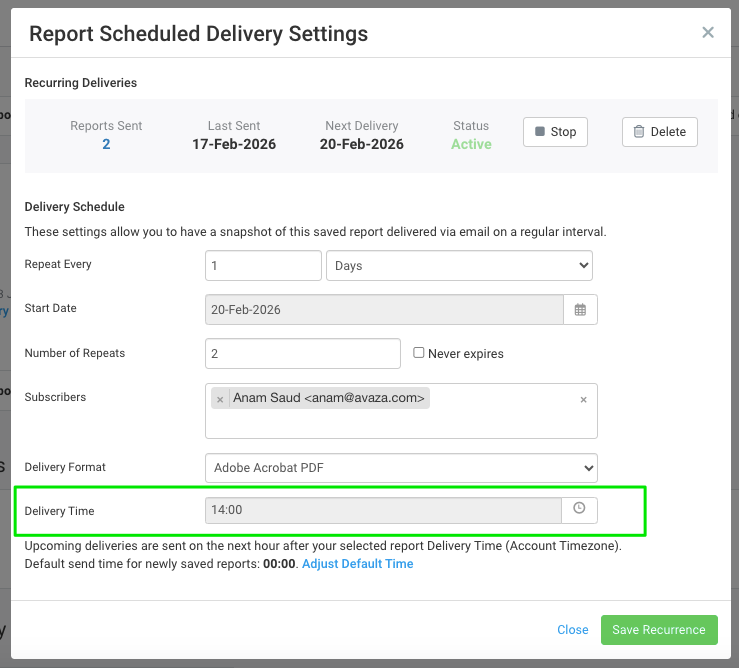Click the Start Date field showing 20-Feb-2026

pyautogui.click(x=384, y=310)
